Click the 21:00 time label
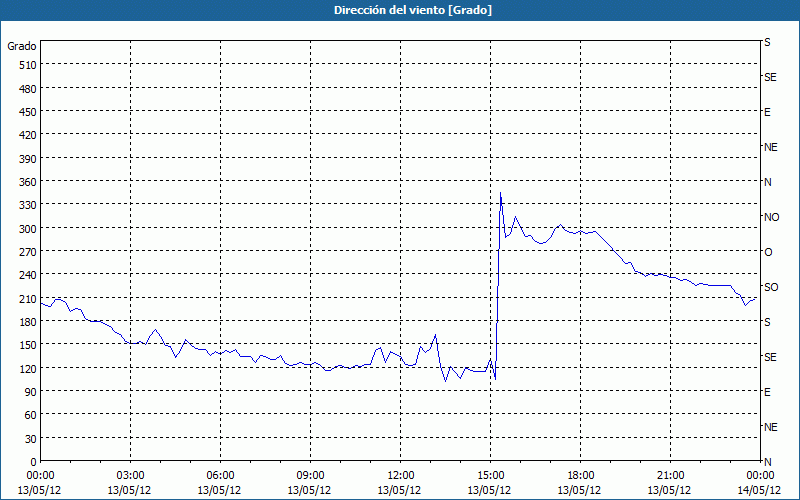Screen dimensions: 800x500 (670, 476)
